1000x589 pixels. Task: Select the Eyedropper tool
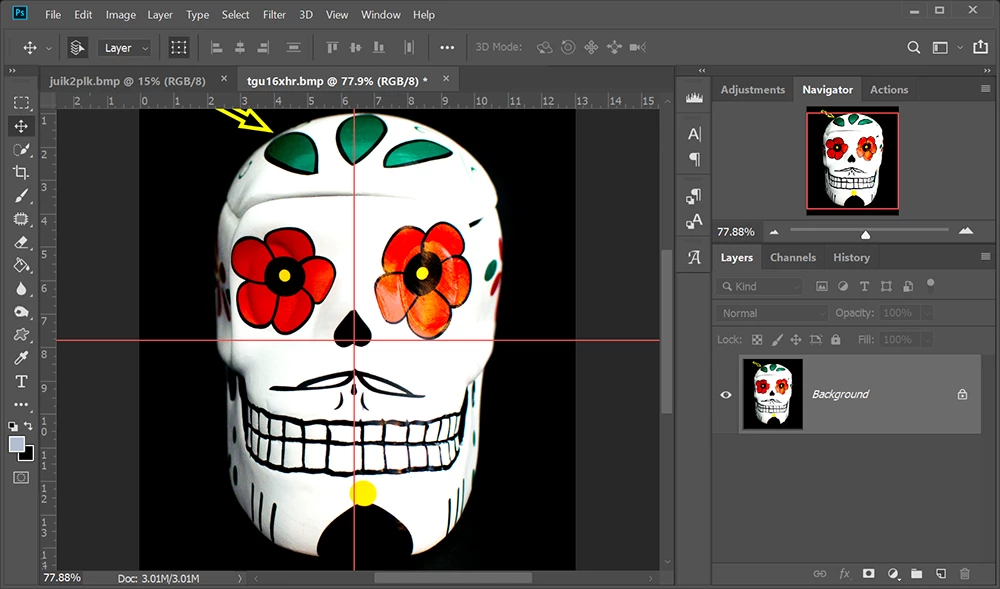(x=21, y=358)
